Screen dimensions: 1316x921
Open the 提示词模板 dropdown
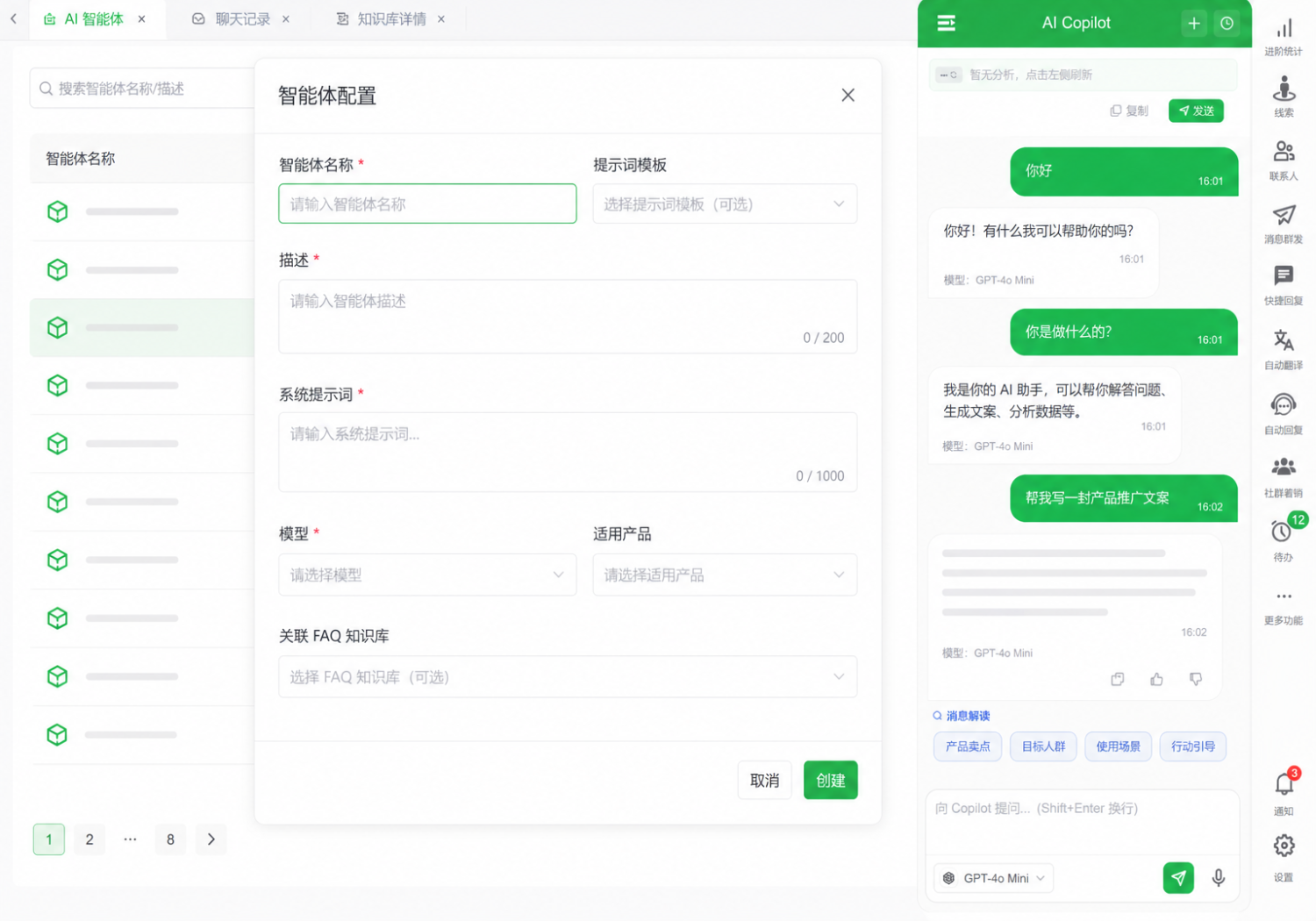click(725, 203)
